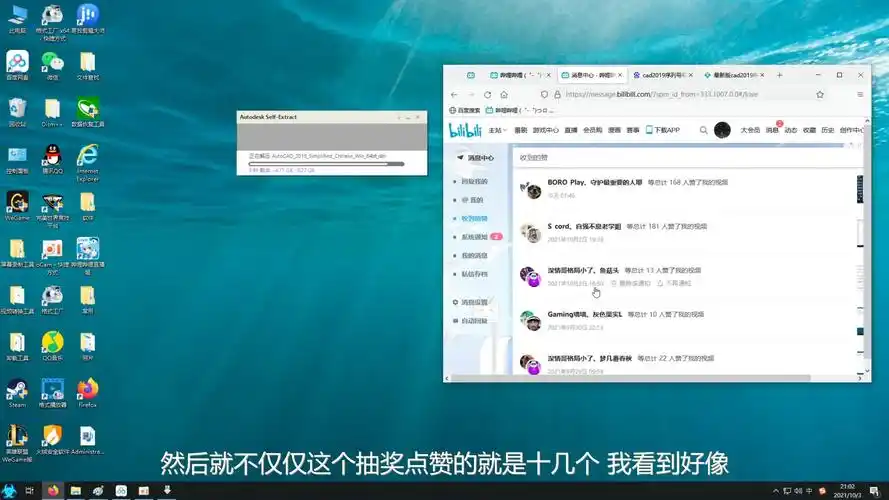This screenshot has height=500, width=889.
Task: Expand the 主站 dropdown in bilibili header
Action: [498, 130]
